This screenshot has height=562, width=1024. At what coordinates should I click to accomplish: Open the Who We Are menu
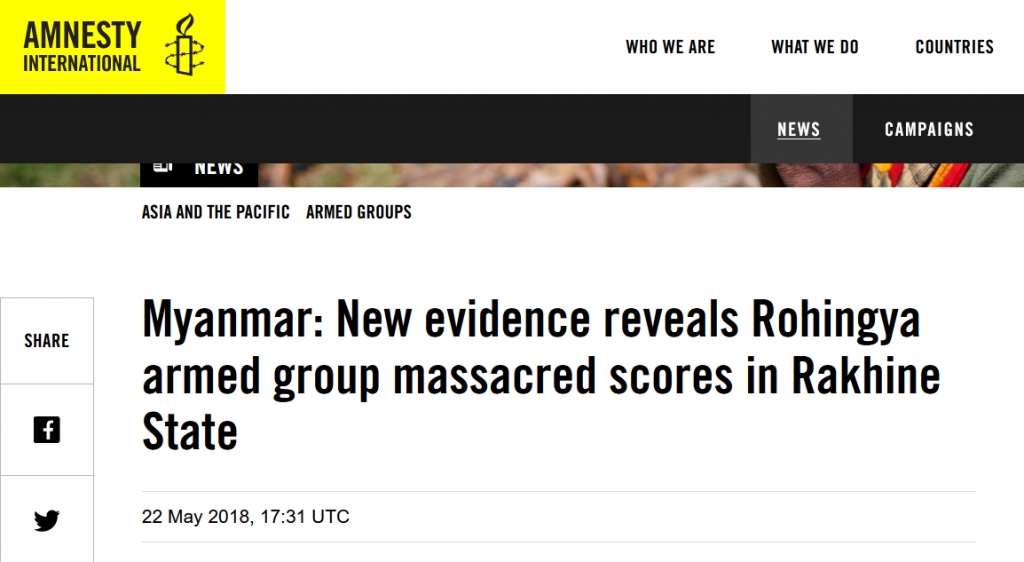670,47
